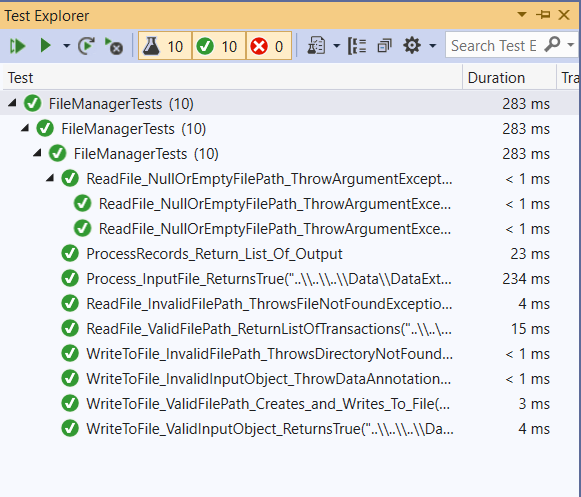Click the 15 ms duration value

point(530,329)
